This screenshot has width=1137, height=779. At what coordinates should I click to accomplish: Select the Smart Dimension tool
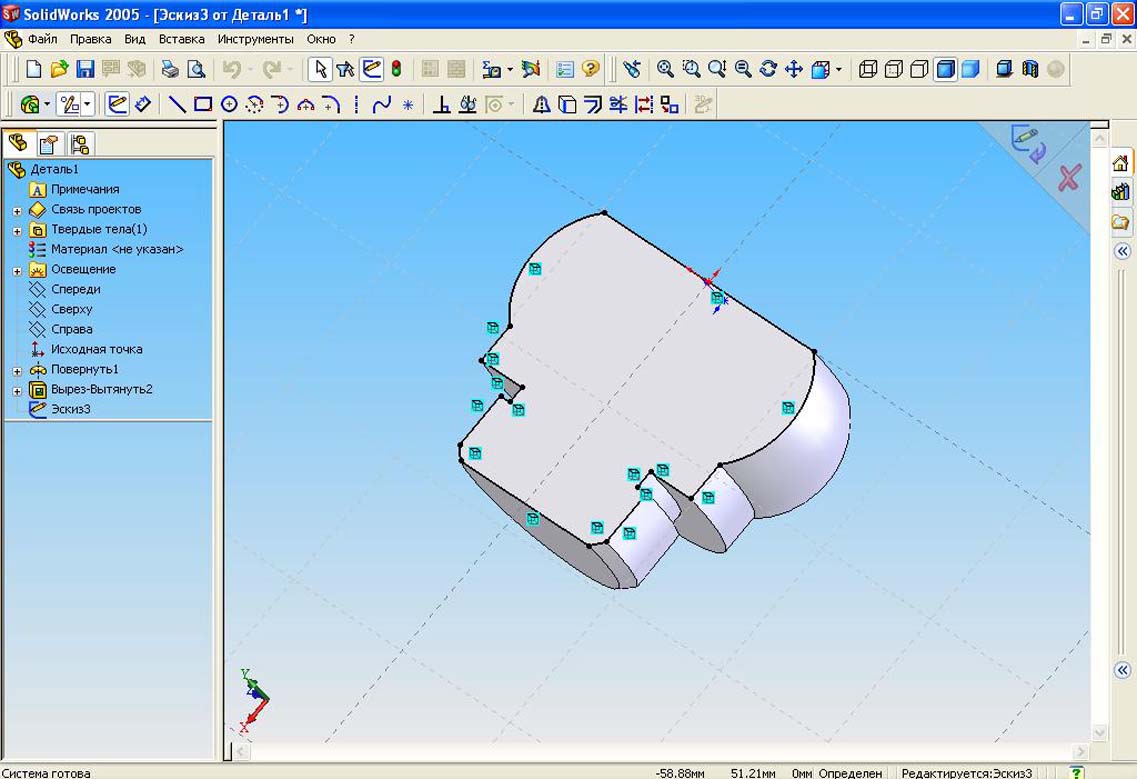[x=143, y=104]
